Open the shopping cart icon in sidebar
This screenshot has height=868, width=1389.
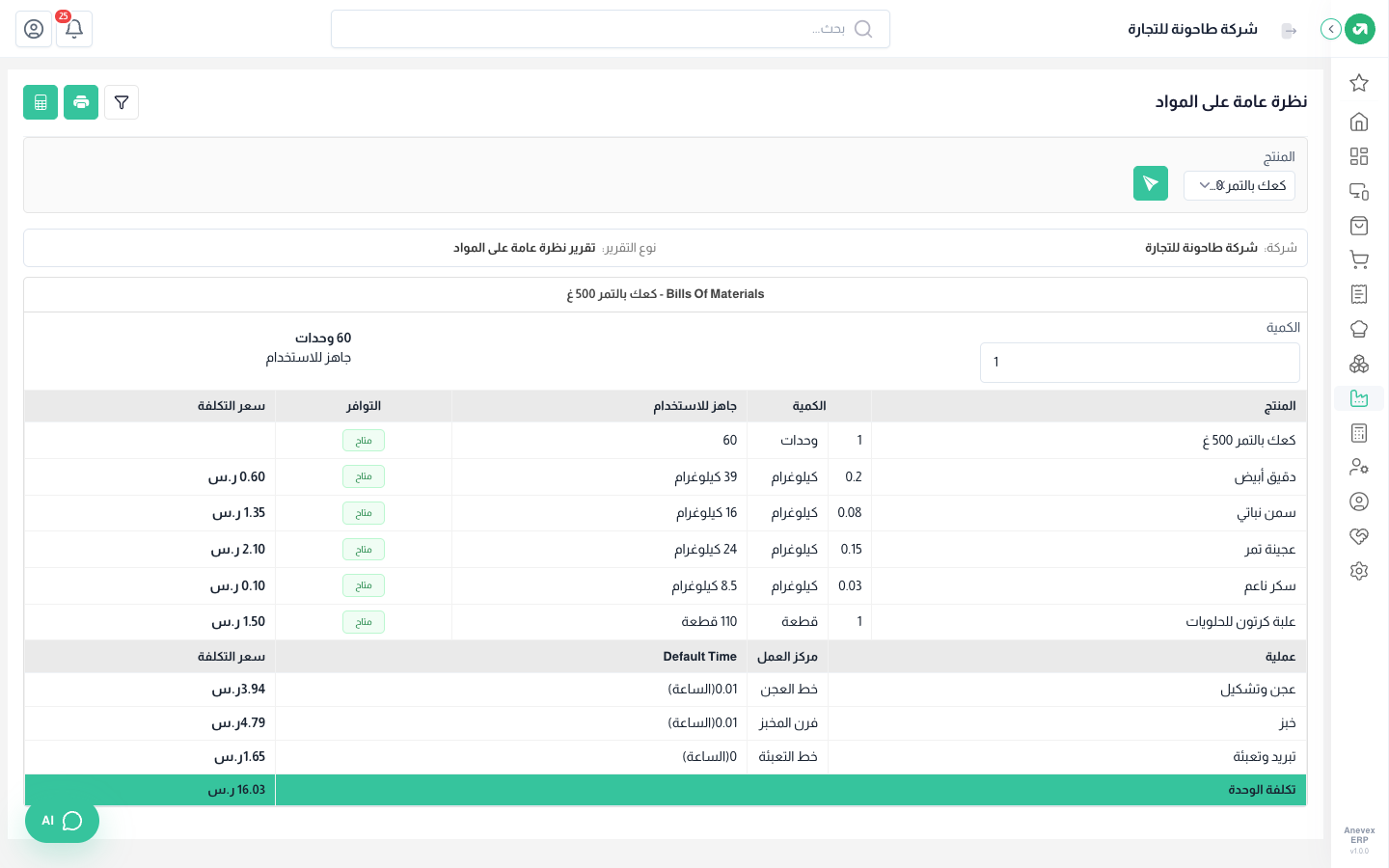(1359, 259)
